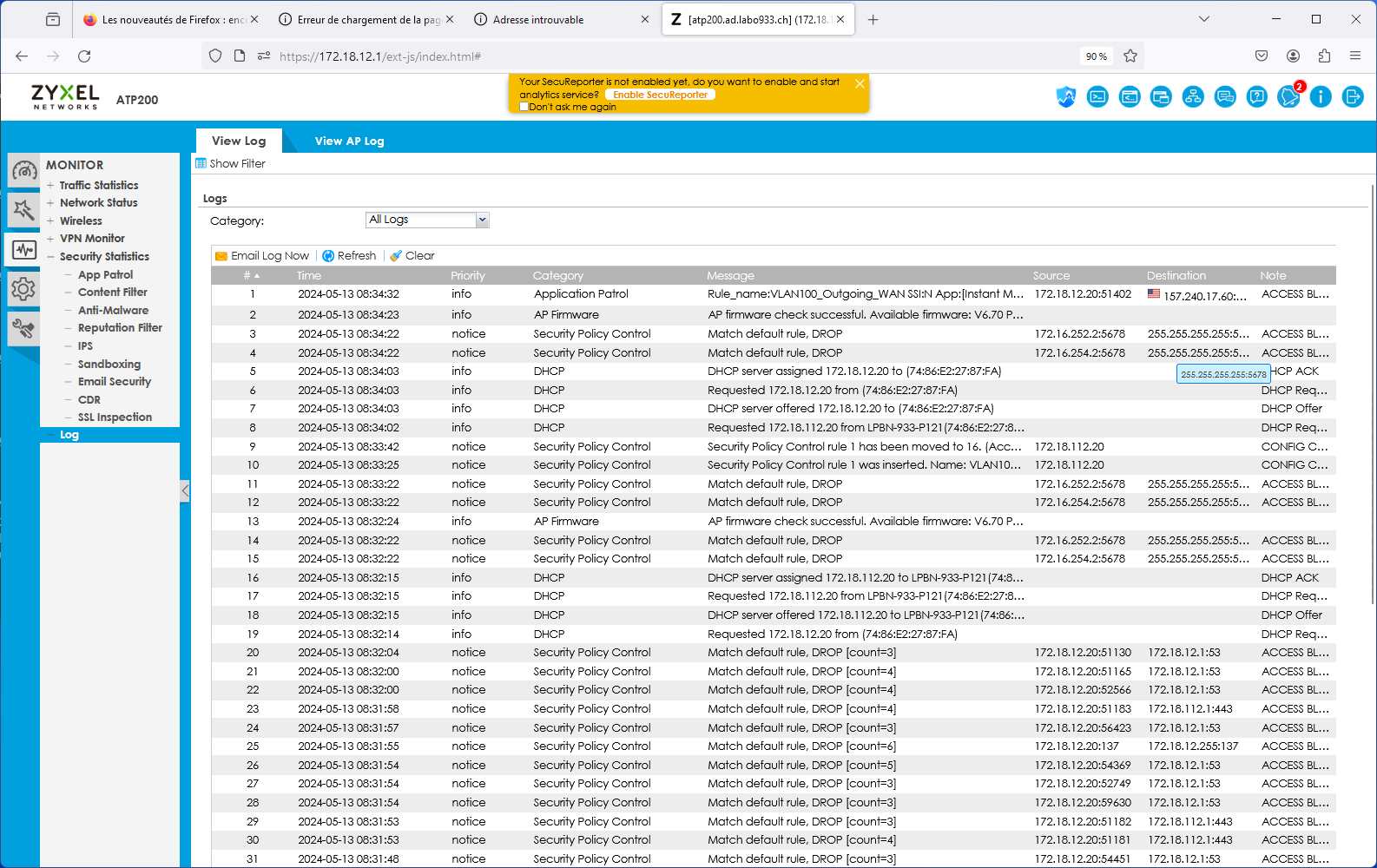
Task: Sort the log by the # column header
Action: coord(252,276)
